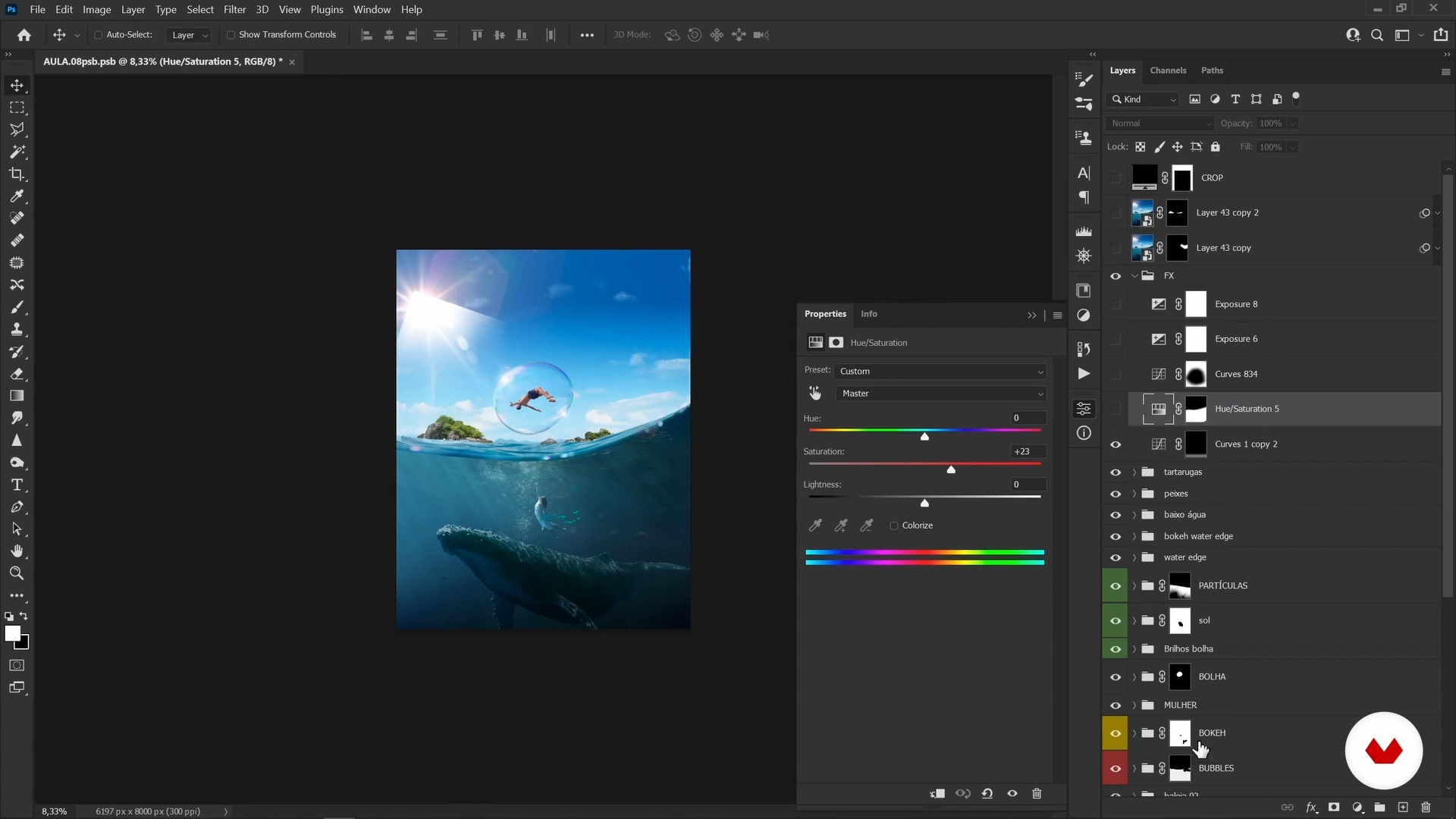Select the Crop tool
This screenshot has height=819, width=1456.
point(17,174)
